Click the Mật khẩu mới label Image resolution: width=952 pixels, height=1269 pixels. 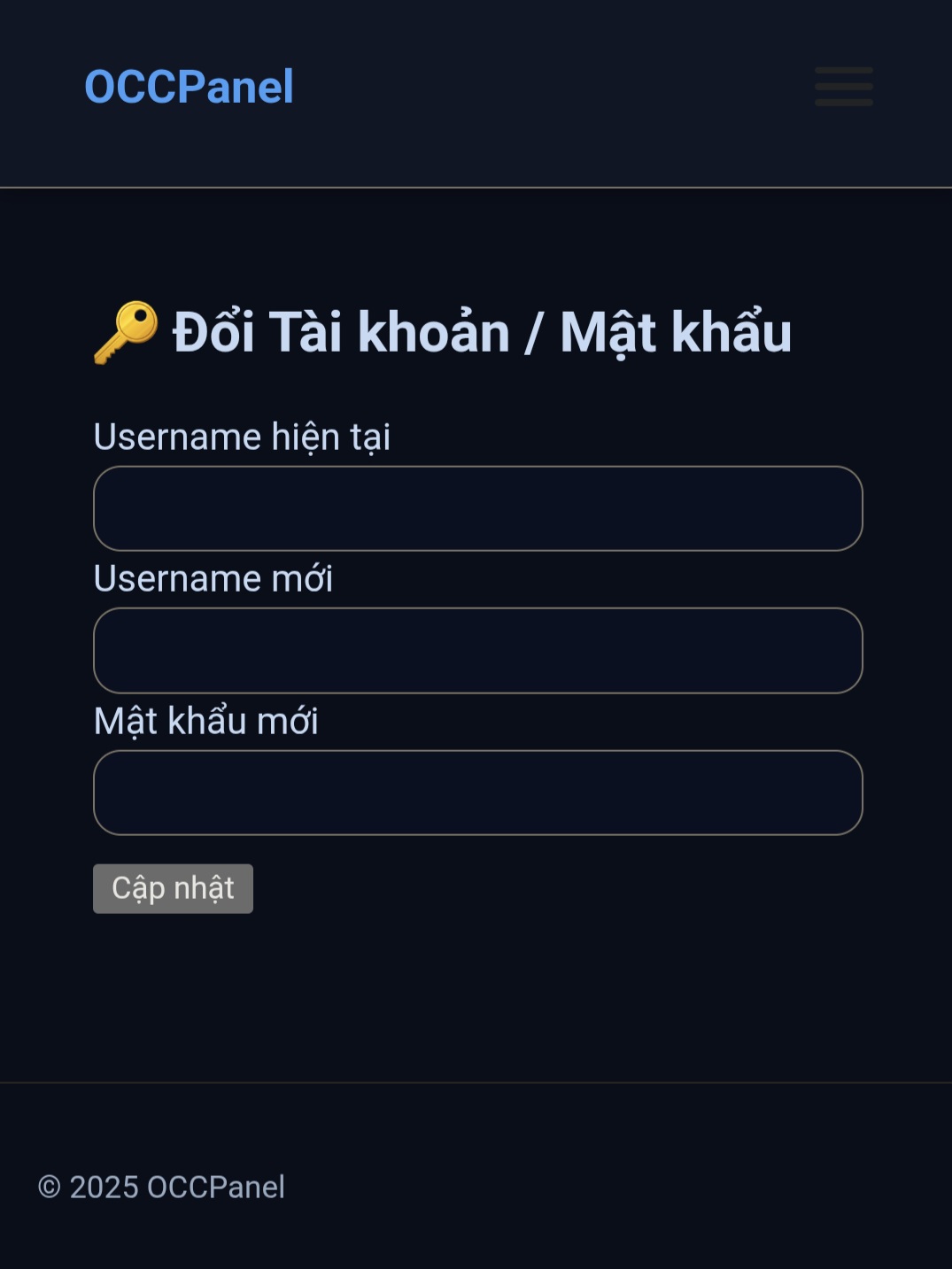[x=206, y=722]
